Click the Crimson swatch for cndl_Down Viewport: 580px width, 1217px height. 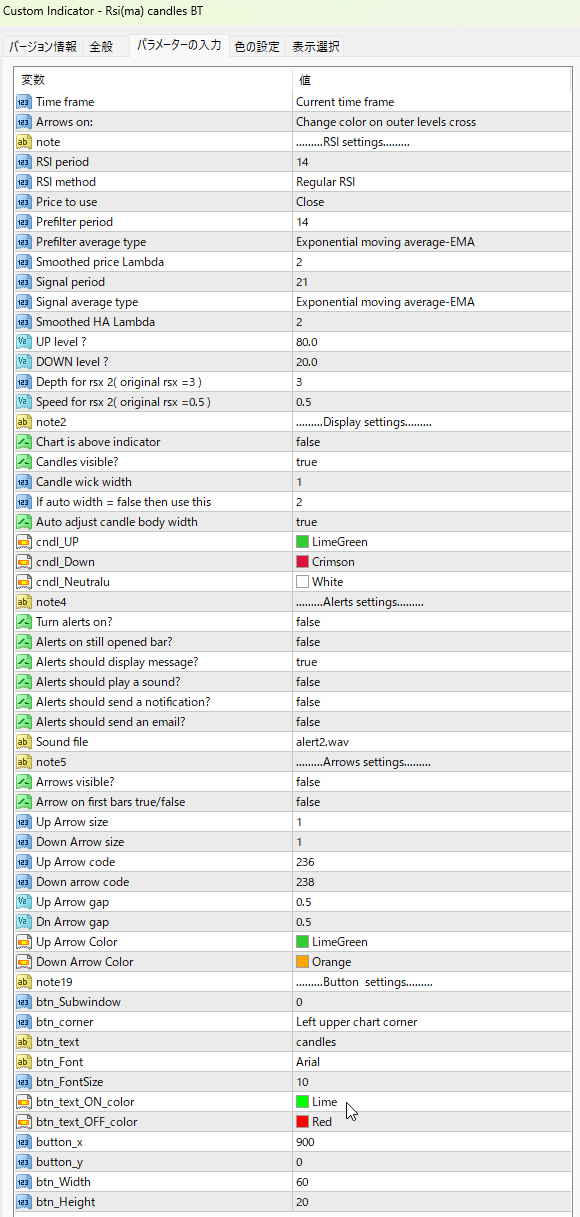click(x=302, y=562)
